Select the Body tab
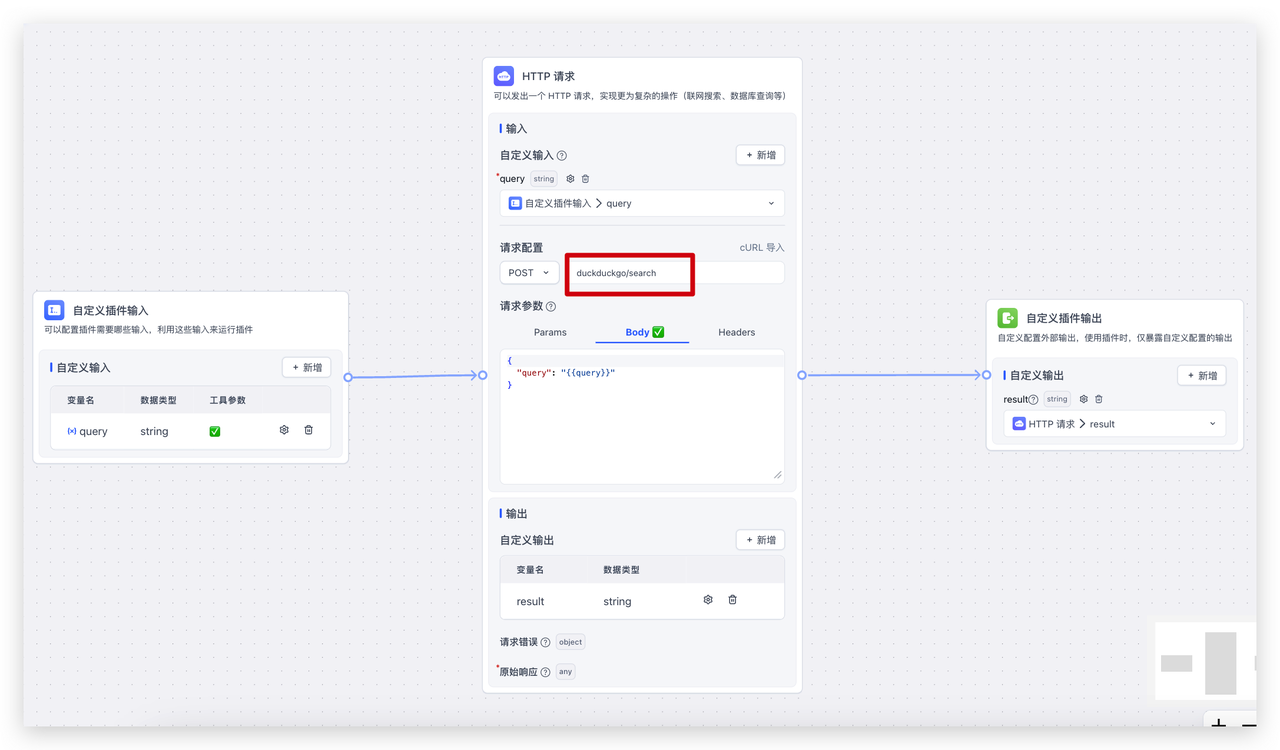1280x750 pixels. (642, 332)
